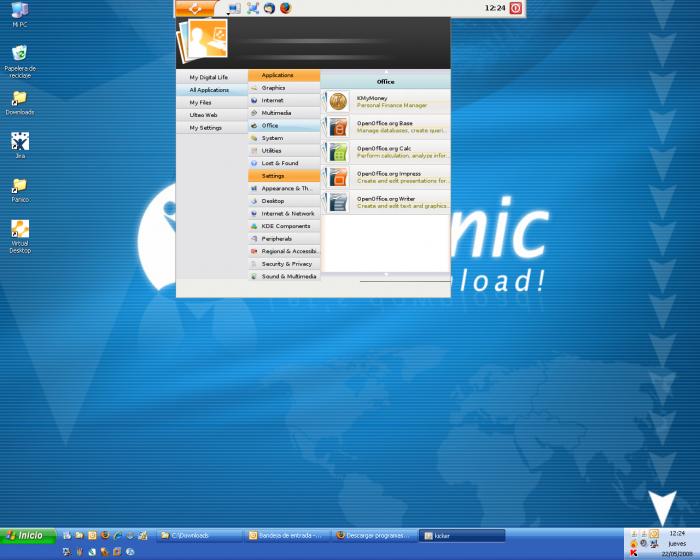Open the Jira desktop shortcut

[x=20, y=145]
